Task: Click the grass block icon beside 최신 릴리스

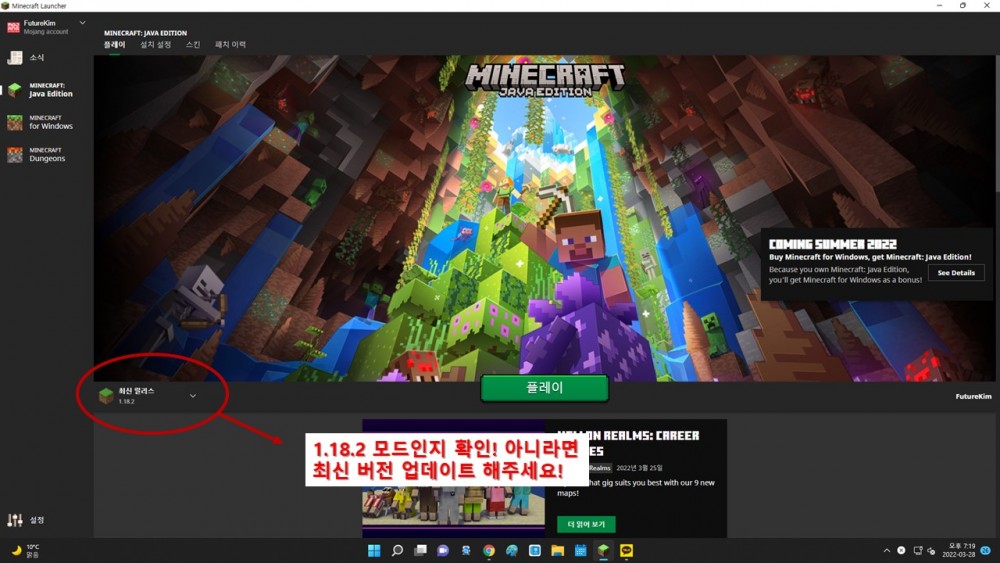Action: [106, 396]
